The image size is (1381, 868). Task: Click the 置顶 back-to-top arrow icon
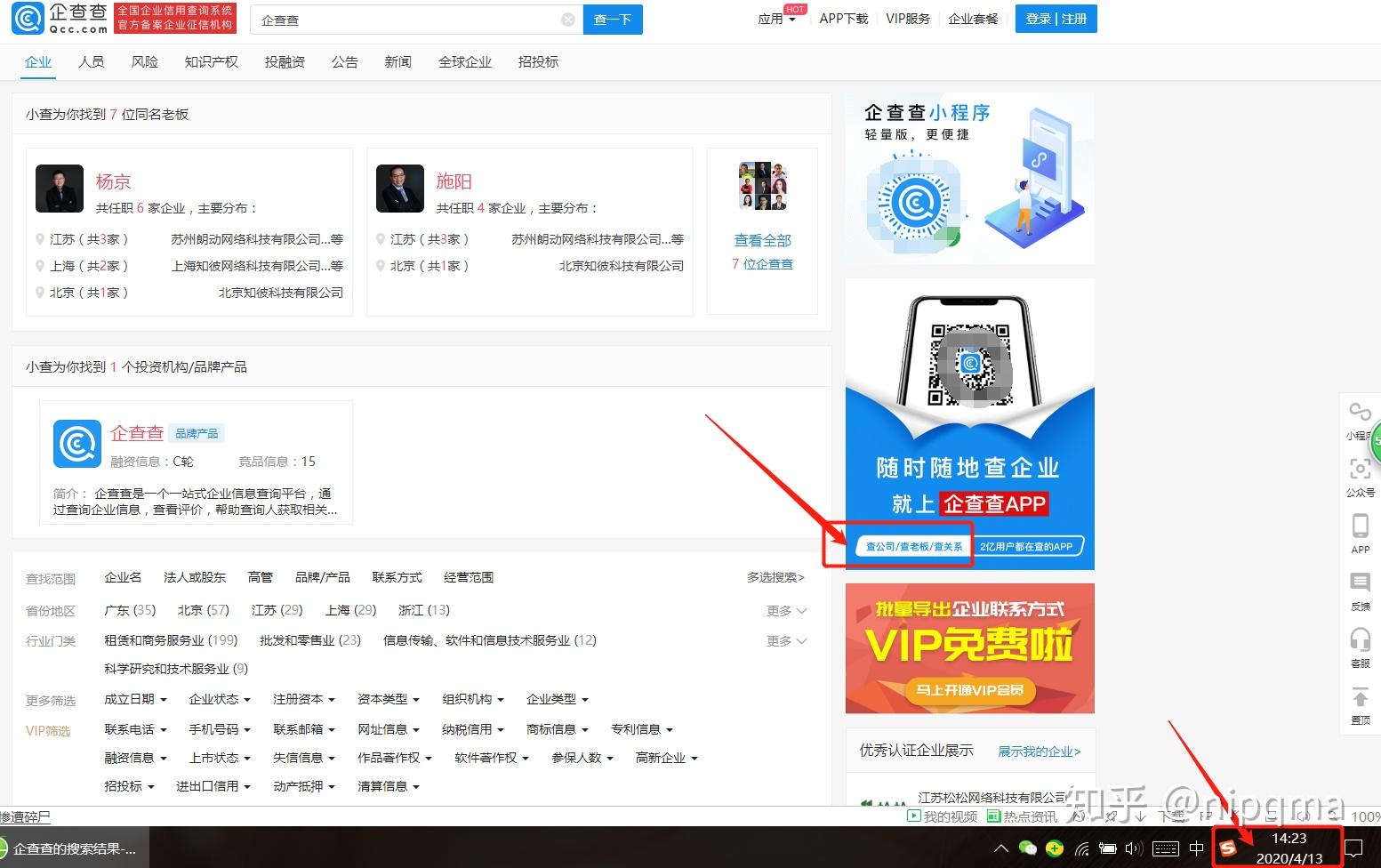click(1360, 696)
